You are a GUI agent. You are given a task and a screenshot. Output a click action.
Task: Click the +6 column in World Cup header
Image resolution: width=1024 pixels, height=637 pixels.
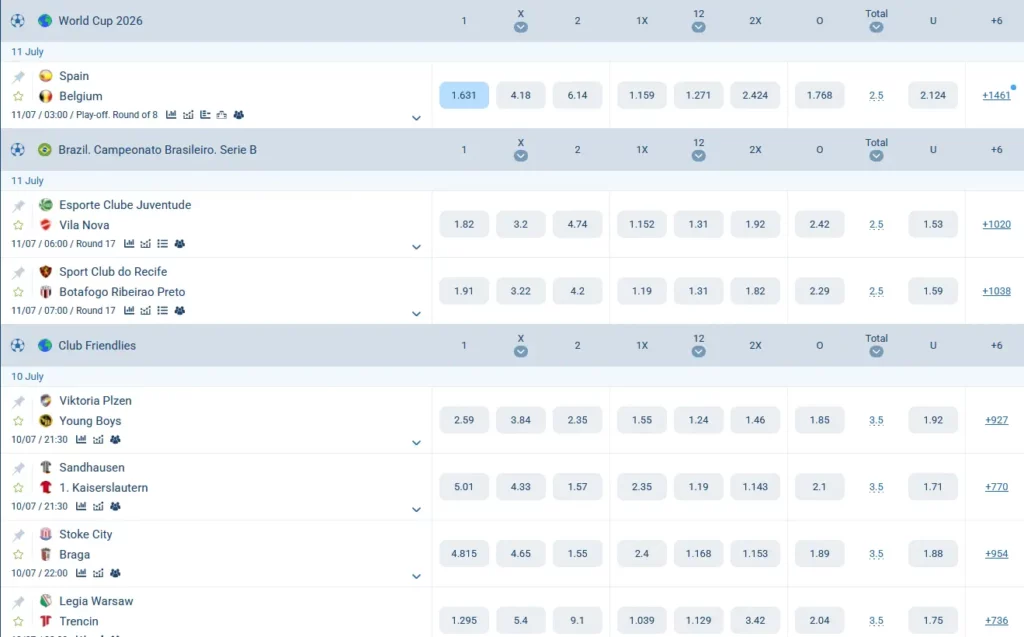coord(996,21)
